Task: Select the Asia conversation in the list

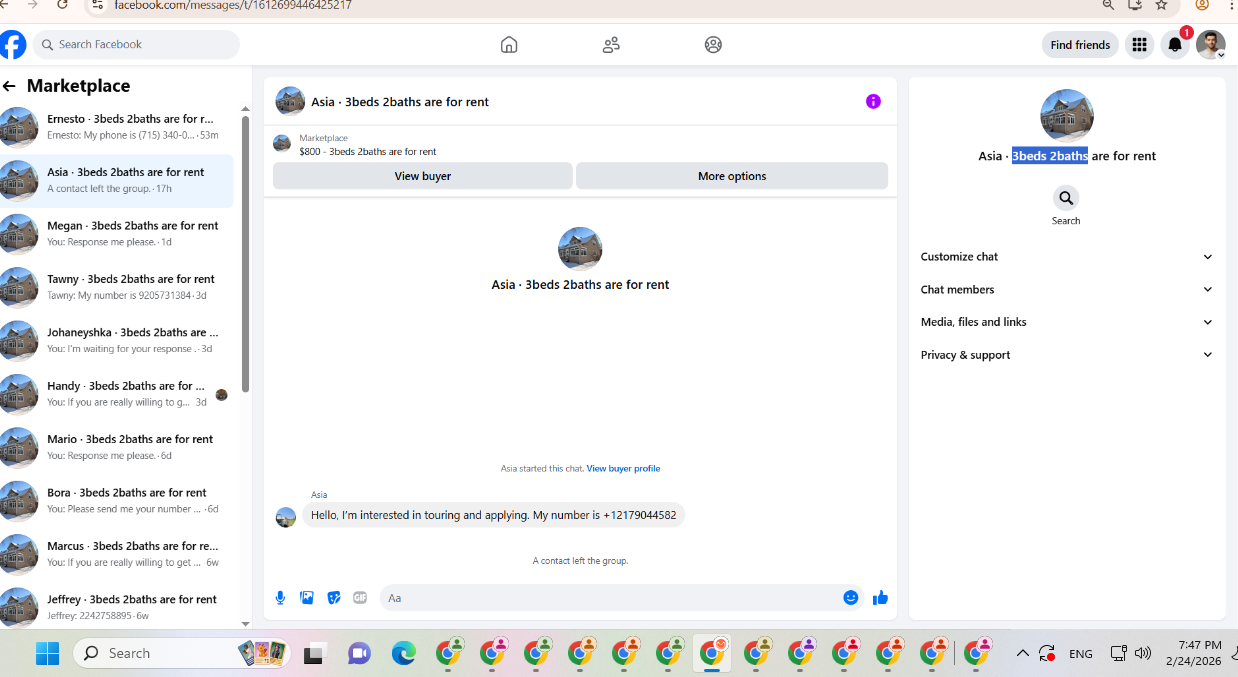Action: coord(118,180)
